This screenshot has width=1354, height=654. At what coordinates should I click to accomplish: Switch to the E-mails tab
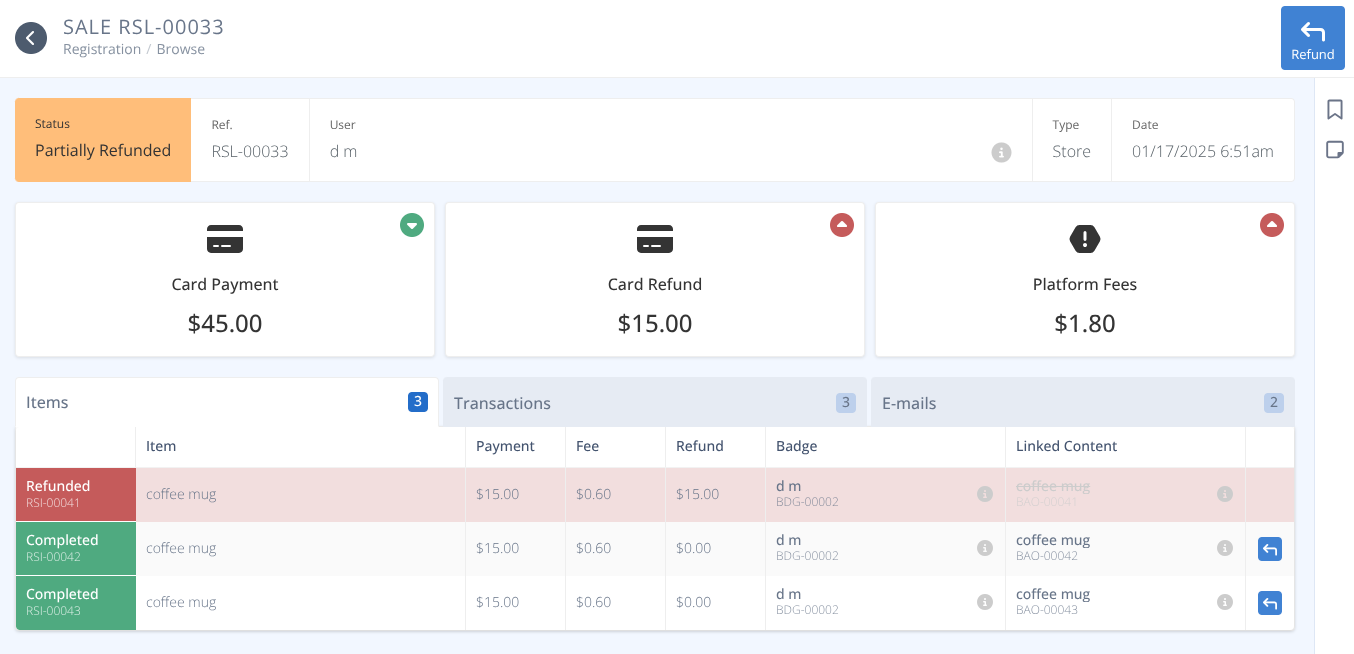(x=1082, y=403)
